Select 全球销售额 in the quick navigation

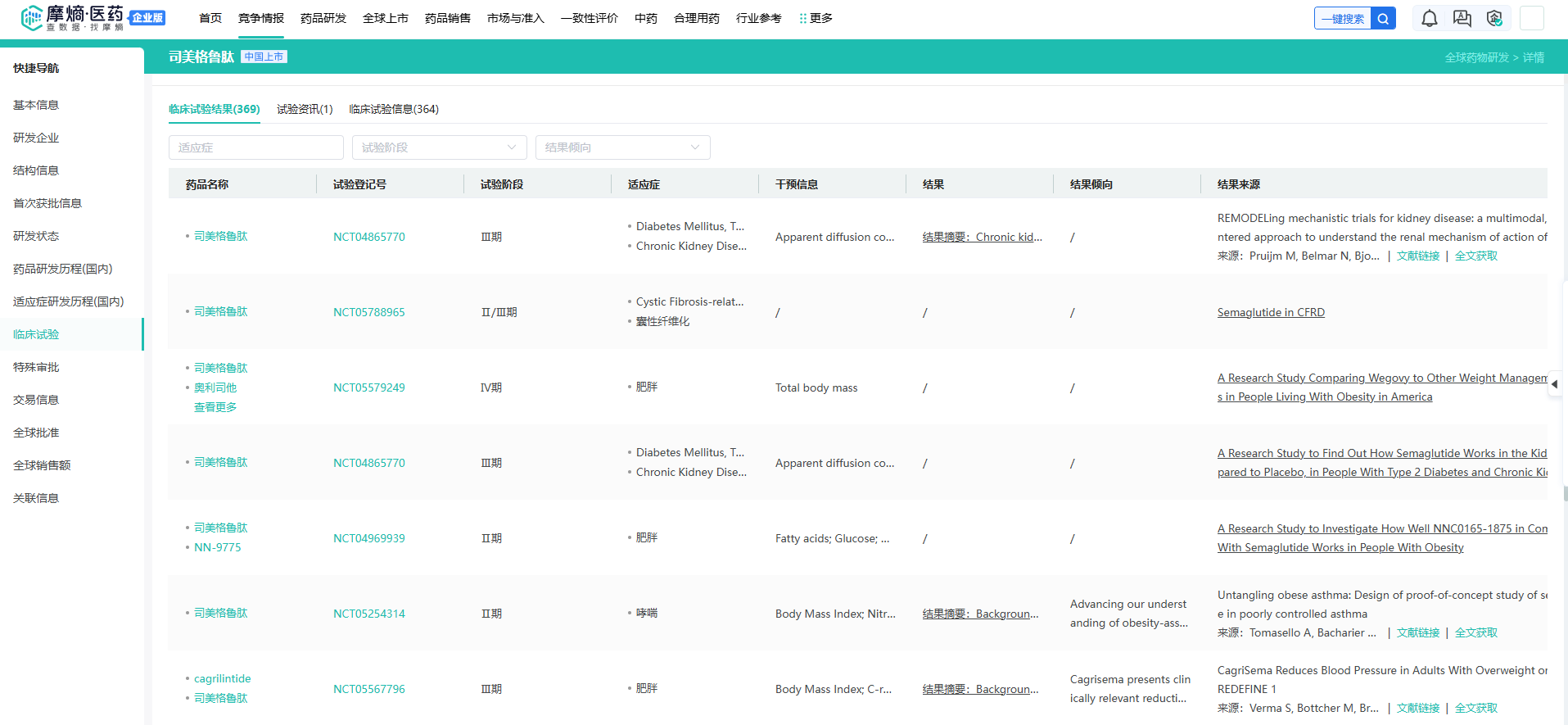tap(42, 465)
